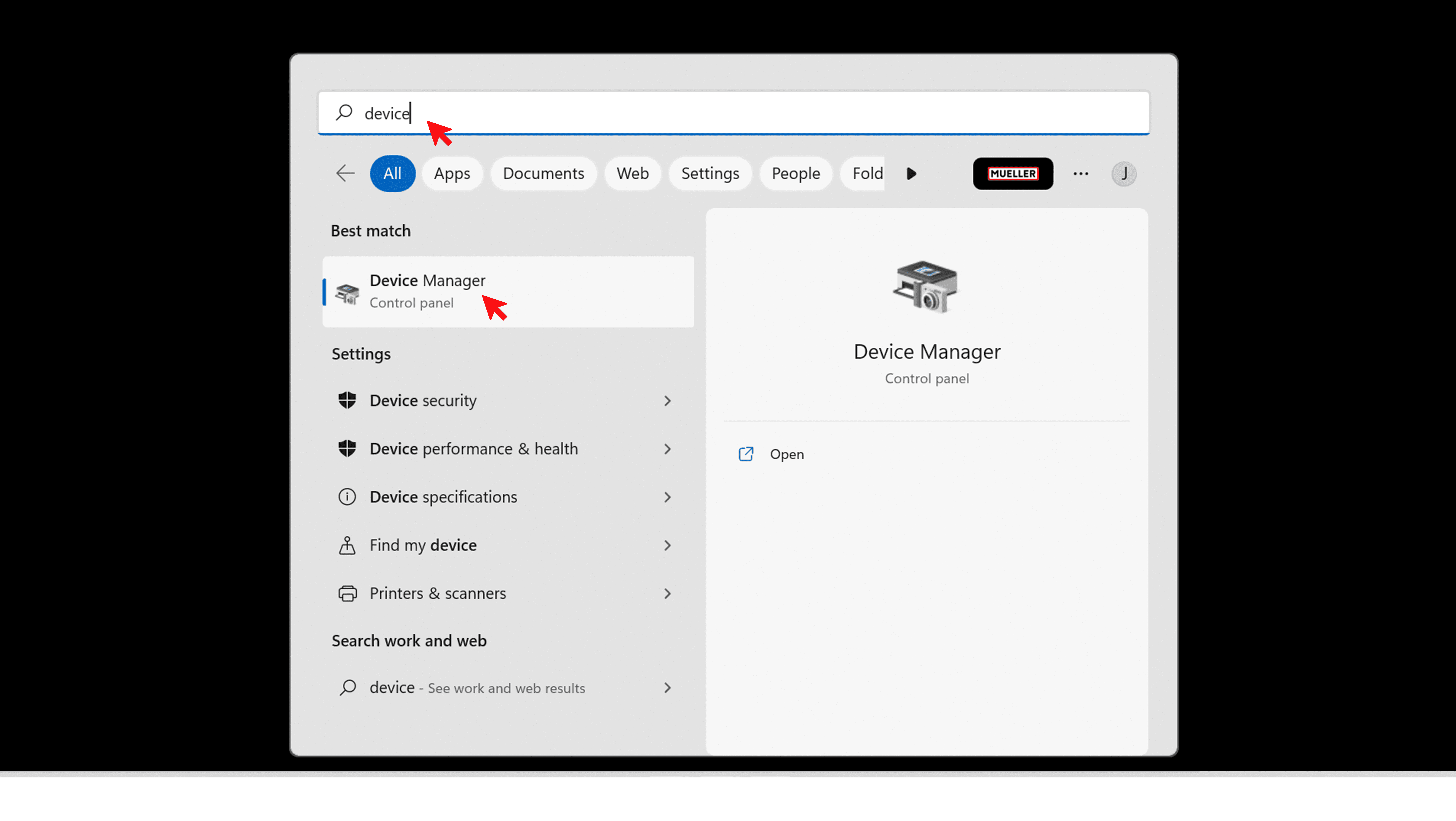Screen dimensions: 1456x821
Task: Switch to the Web filter tab
Action: click(633, 173)
